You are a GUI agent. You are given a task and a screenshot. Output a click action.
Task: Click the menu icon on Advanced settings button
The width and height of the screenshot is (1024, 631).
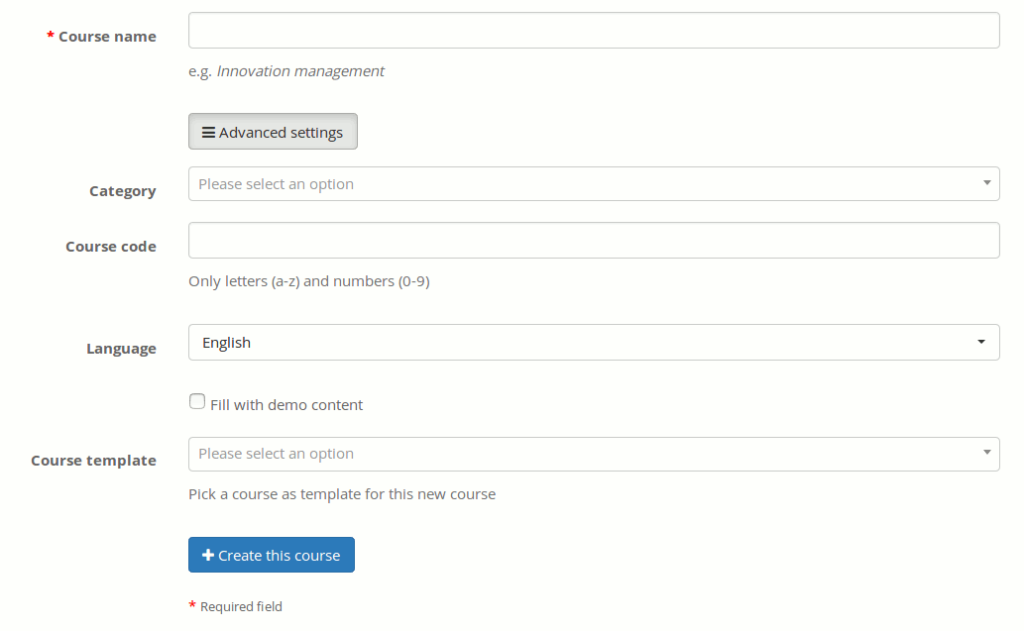pyautogui.click(x=208, y=130)
